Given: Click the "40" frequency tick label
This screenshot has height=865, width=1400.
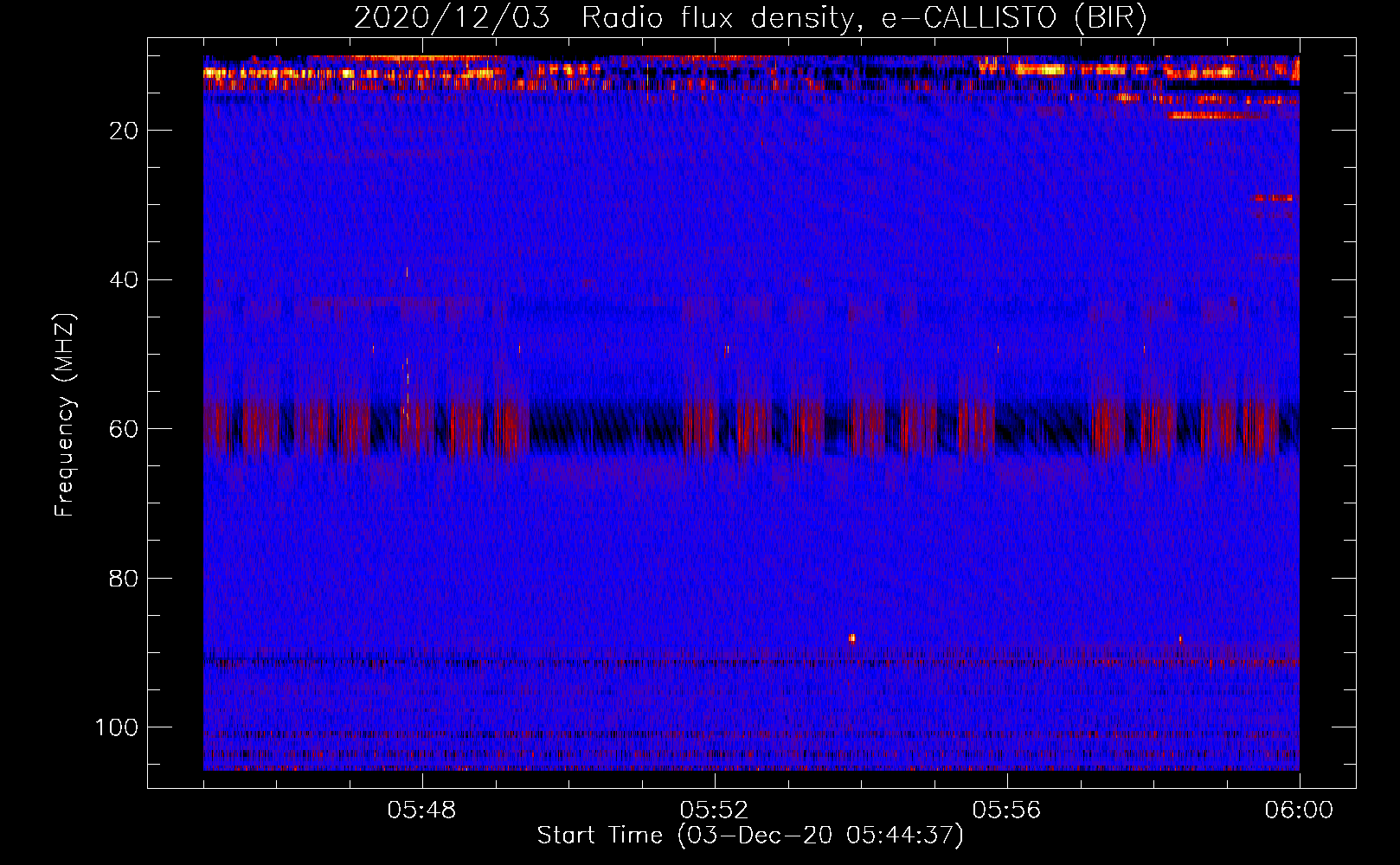Looking at the screenshot, I should pyautogui.click(x=125, y=280).
